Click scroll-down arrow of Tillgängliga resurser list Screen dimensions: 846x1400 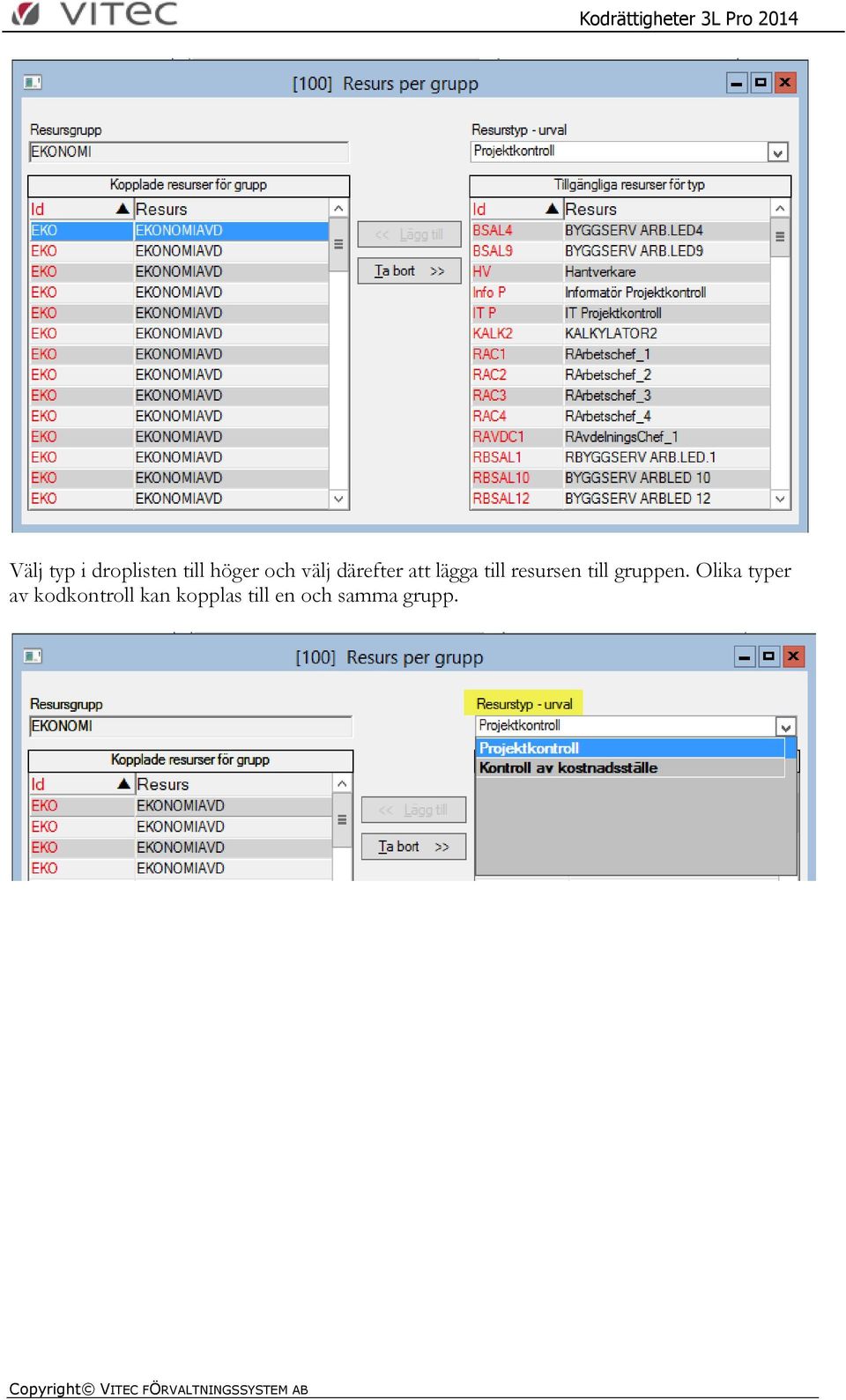[780, 499]
